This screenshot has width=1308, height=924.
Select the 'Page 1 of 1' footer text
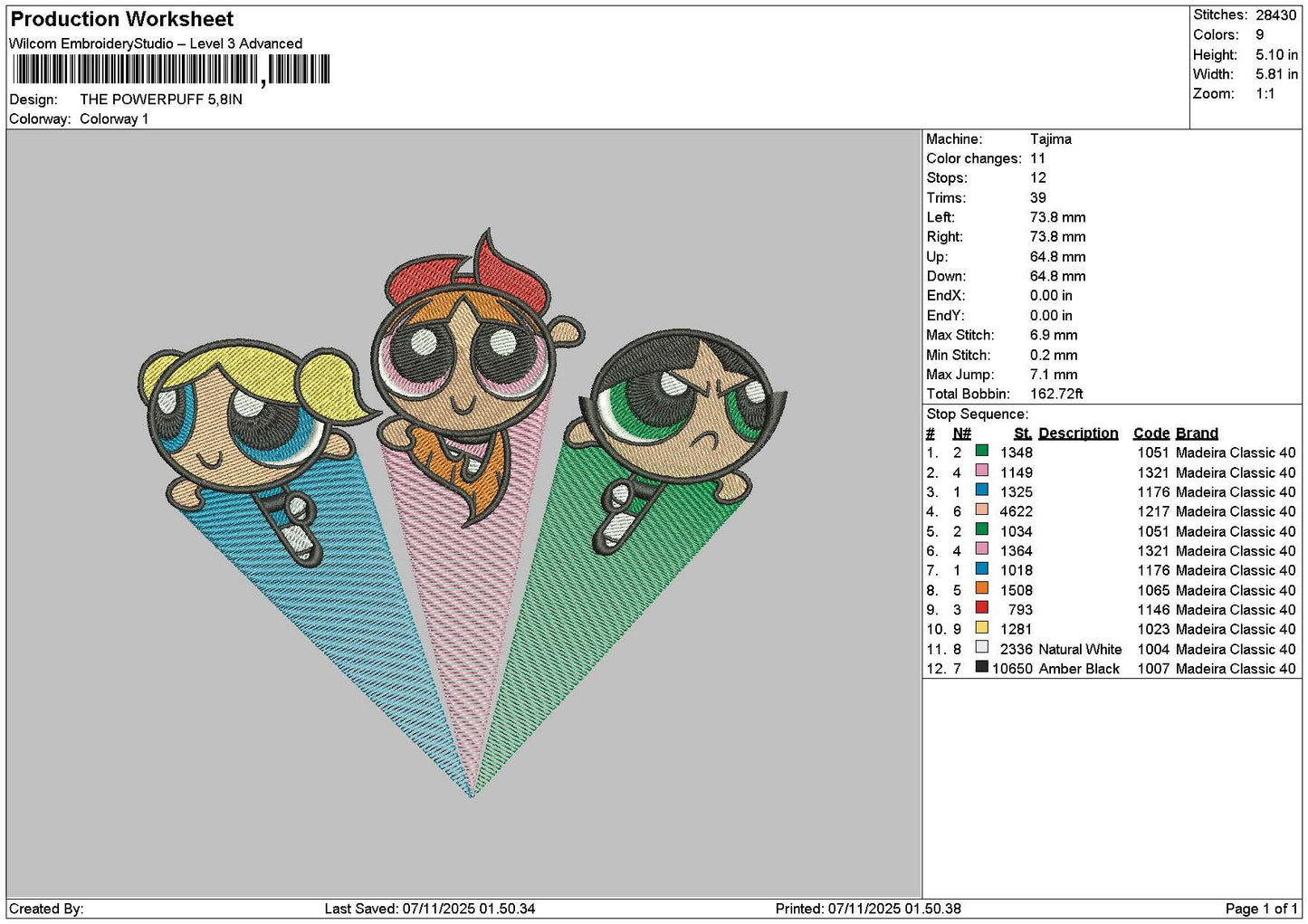[x=1262, y=909]
